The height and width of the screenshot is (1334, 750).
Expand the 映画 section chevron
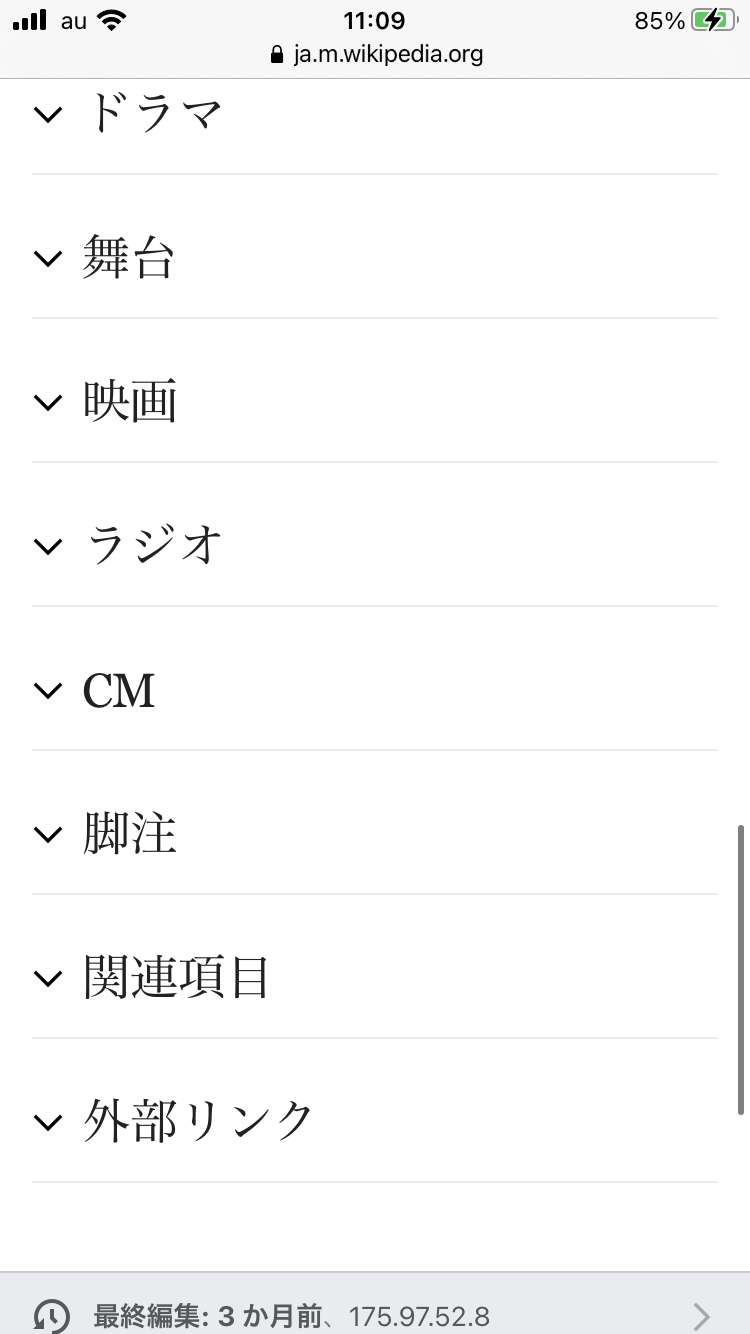coord(48,403)
